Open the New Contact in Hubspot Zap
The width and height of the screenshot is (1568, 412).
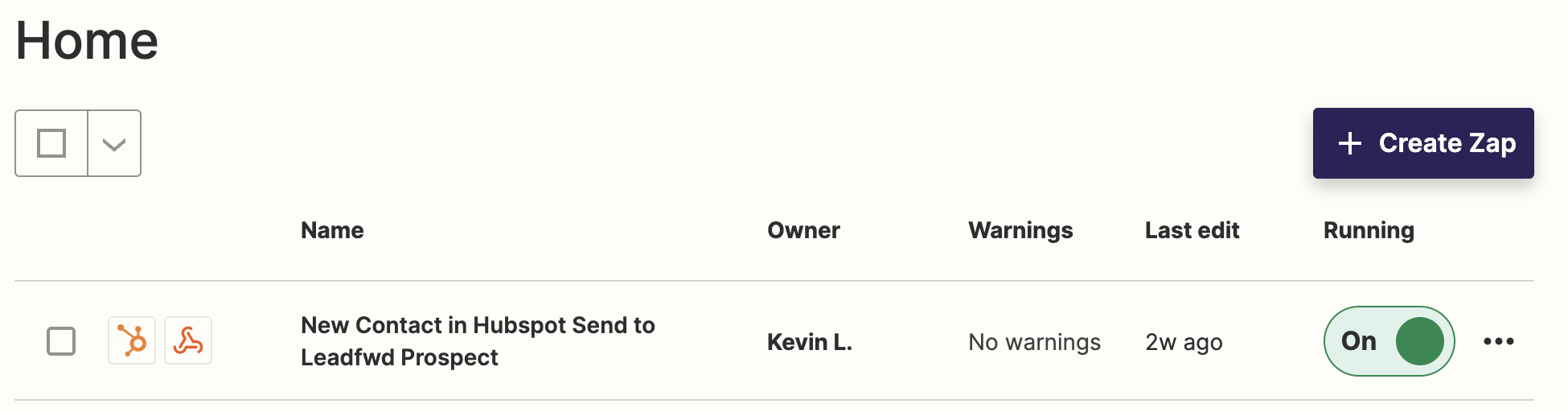[x=478, y=341]
